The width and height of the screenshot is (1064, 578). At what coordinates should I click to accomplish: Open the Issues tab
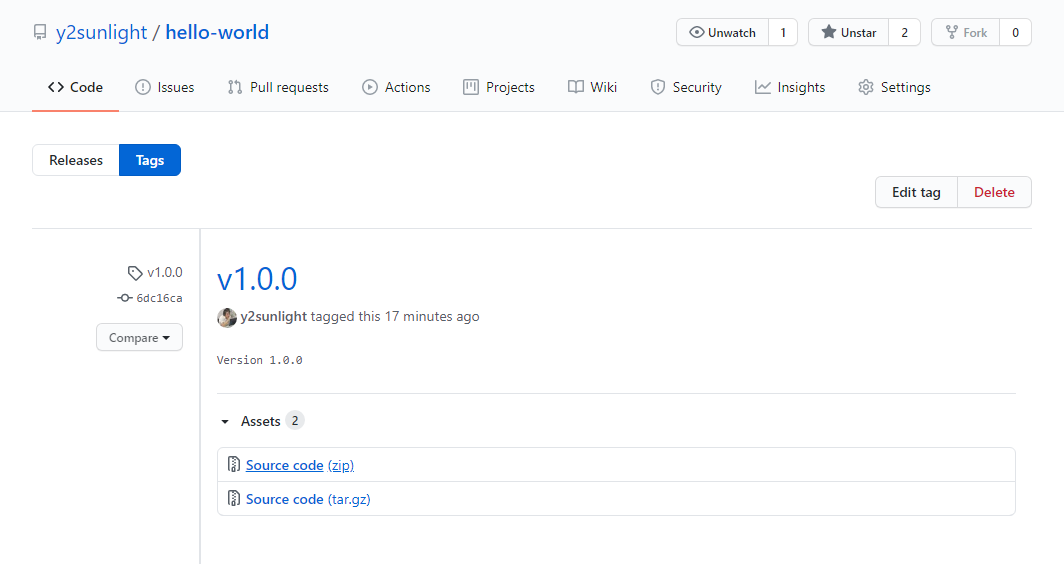coord(165,87)
